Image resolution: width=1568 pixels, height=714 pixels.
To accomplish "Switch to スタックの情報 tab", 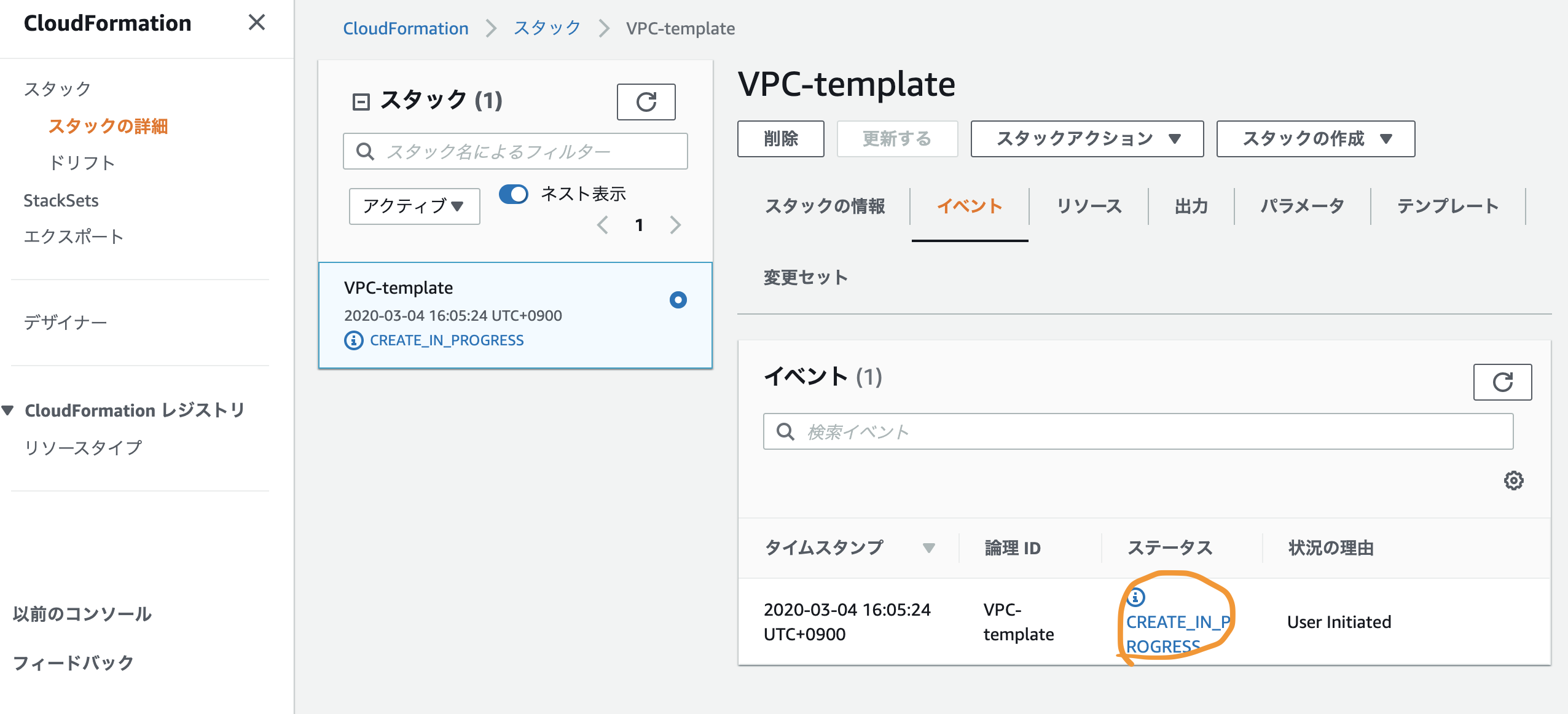I will 825,206.
